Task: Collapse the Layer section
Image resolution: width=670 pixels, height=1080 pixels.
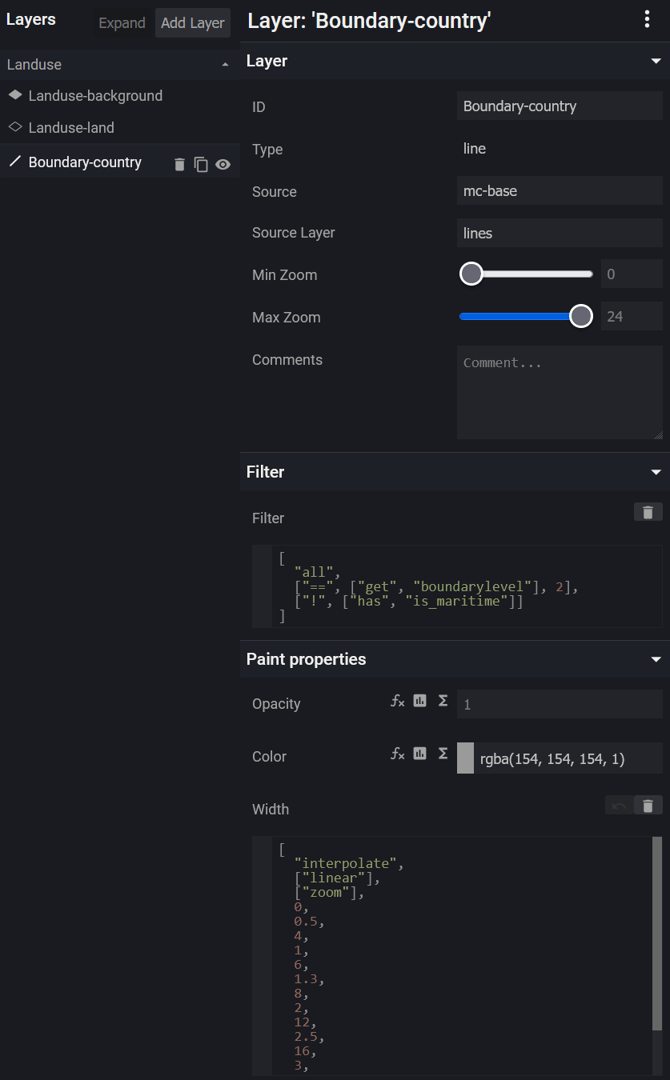Action: [x=656, y=61]
